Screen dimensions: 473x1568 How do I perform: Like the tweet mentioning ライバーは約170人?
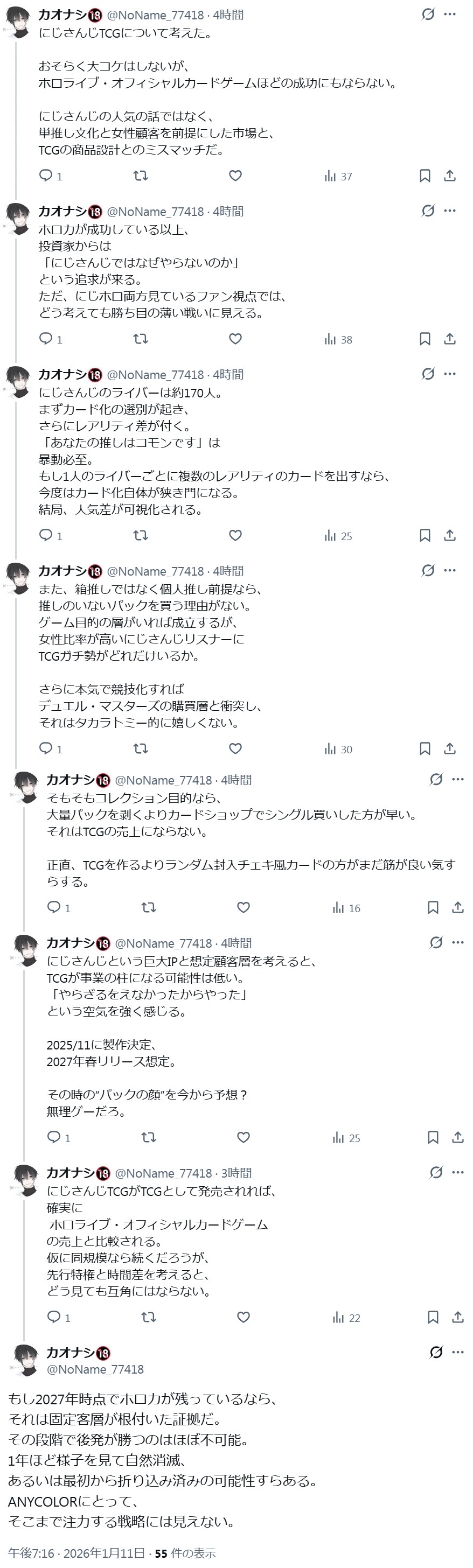pos(235,536)
